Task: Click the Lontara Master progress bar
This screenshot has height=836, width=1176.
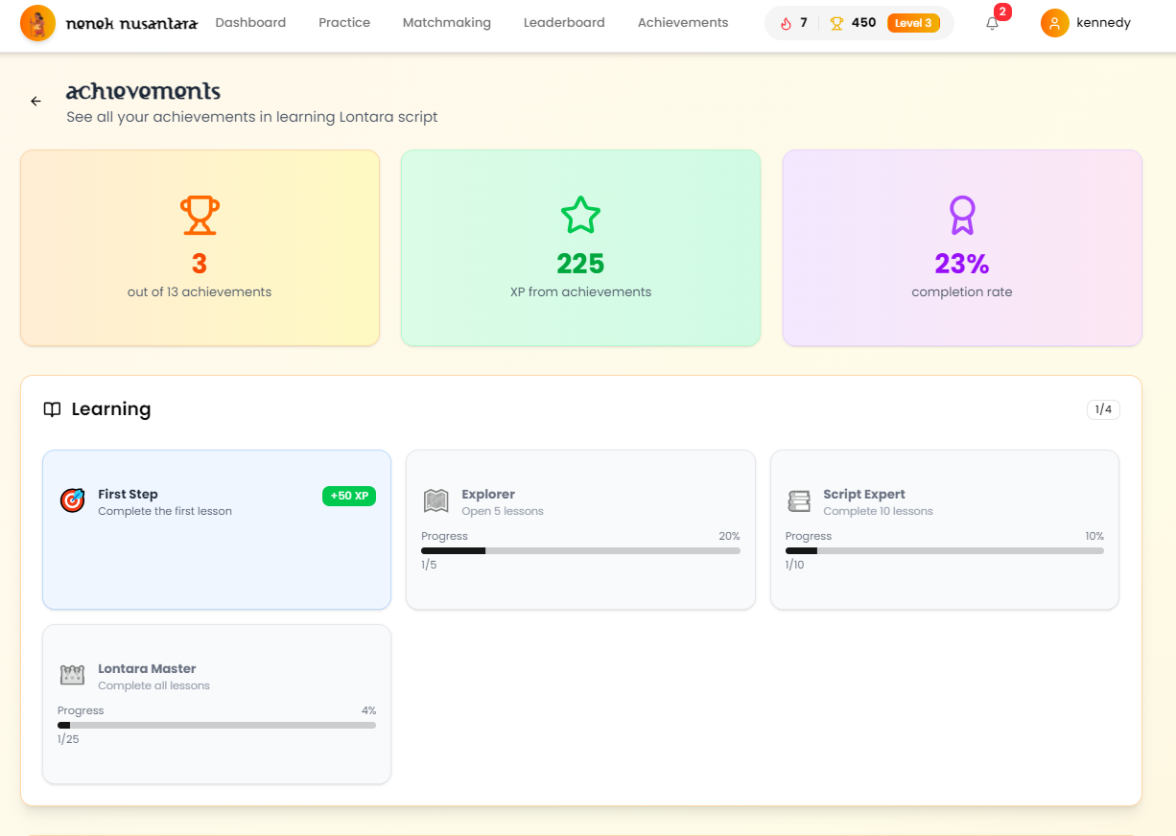Action: coord(217,726)
